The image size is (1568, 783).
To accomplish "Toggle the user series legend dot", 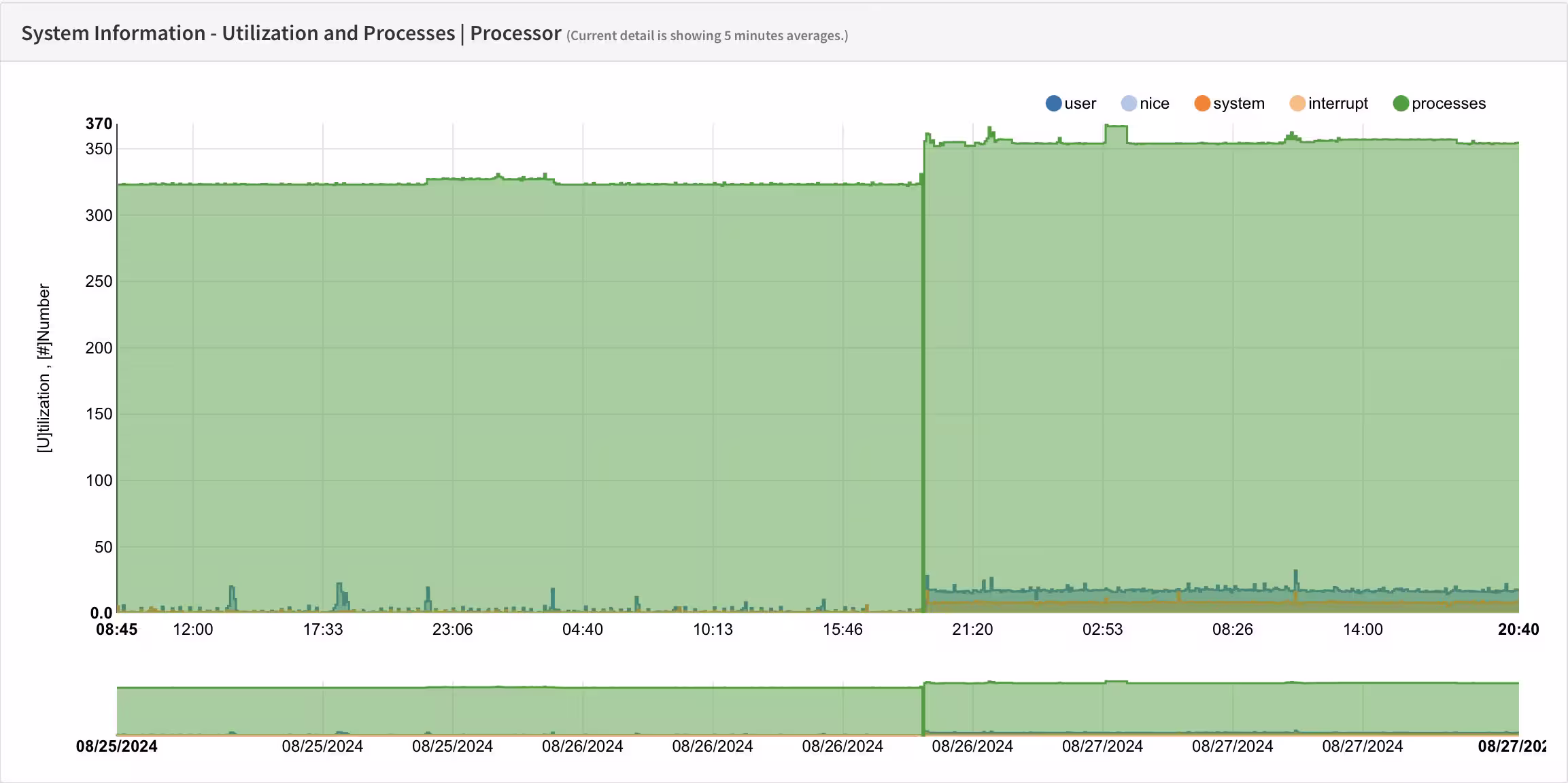I will (1053, 103).
